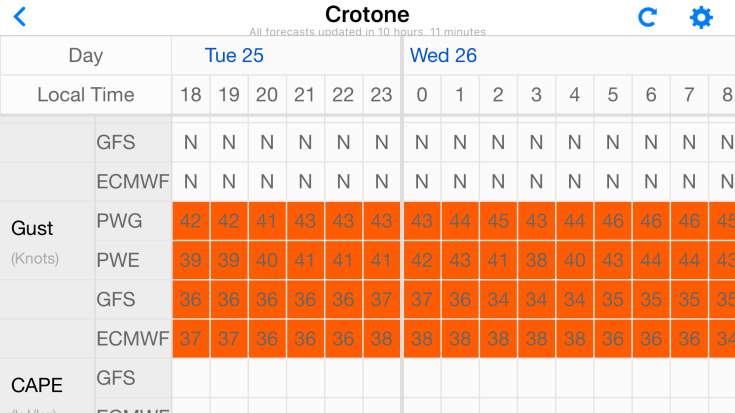The image size is (735, 413).
Task: Tap the Gust PWG row label
Action: coord(118,221)
